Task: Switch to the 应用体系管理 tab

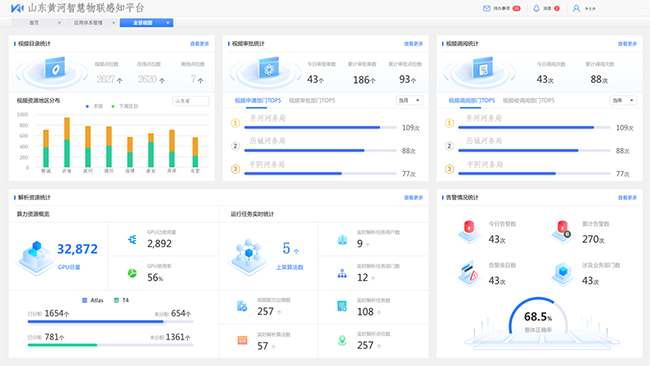Action: (x=88, y=23)
